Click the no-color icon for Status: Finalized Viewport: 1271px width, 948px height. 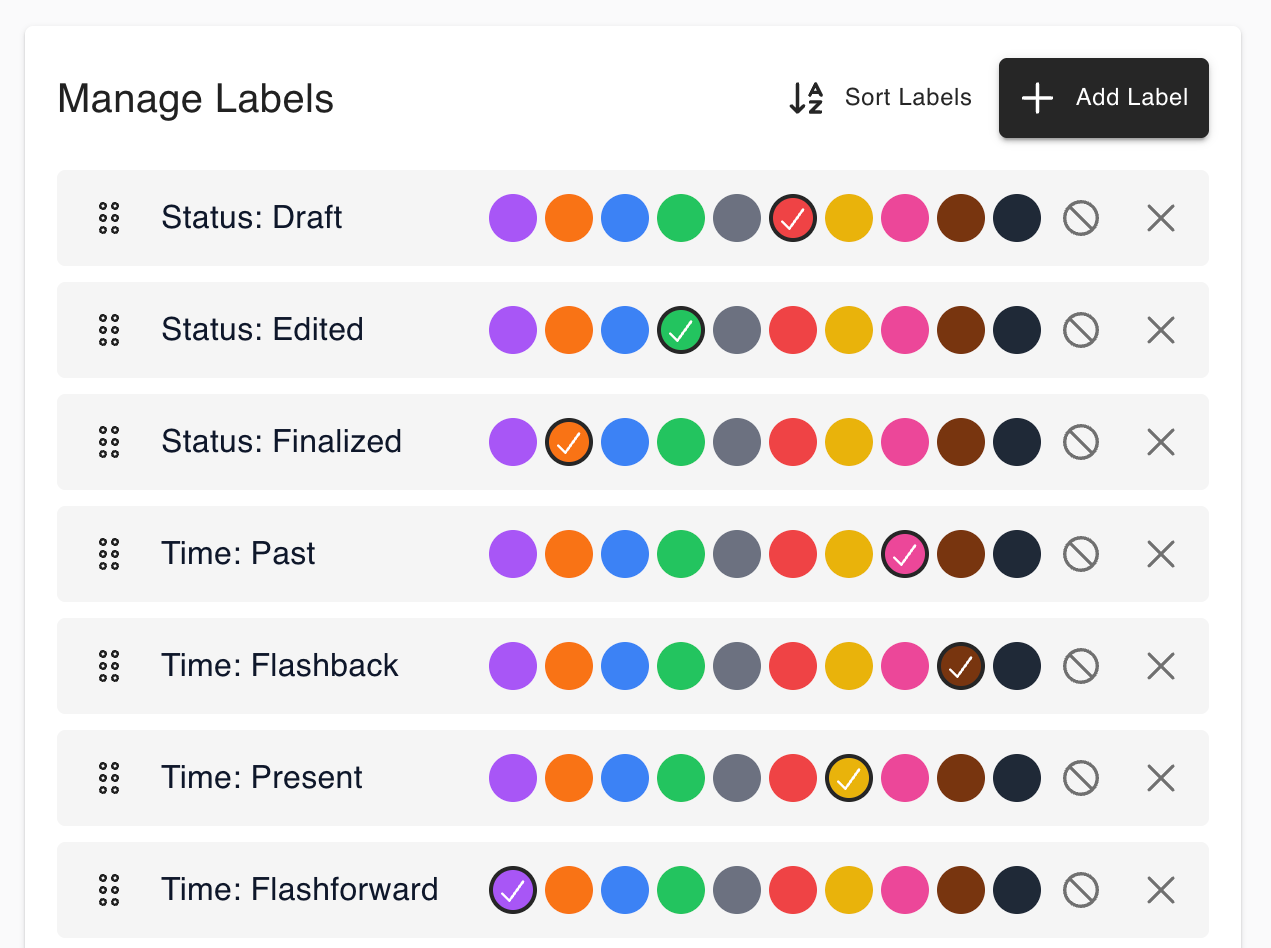pyautogui.click(x=1081, y=441)
